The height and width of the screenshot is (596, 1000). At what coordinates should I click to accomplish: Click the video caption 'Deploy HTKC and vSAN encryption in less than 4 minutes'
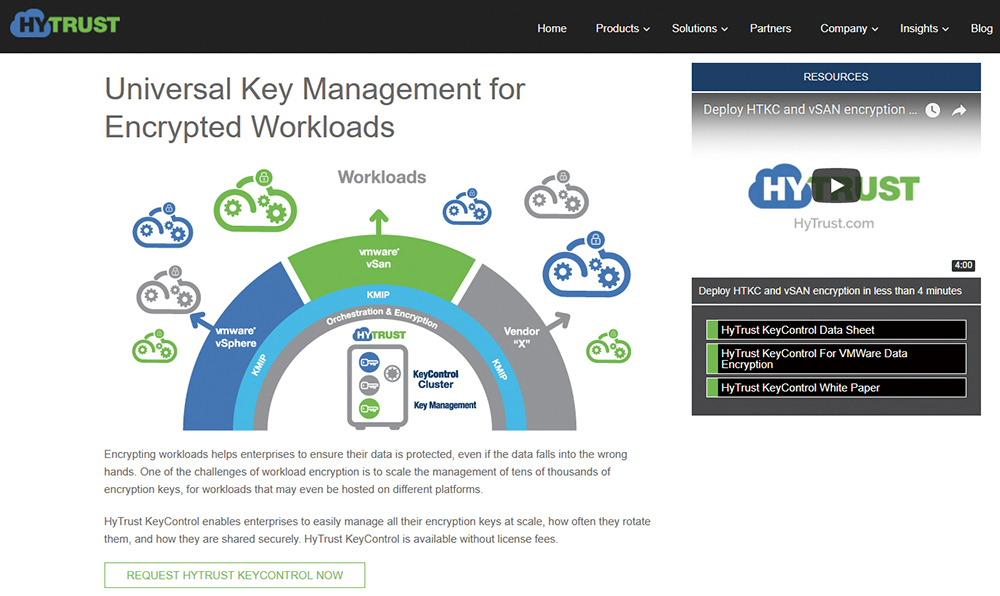(830, 291)
